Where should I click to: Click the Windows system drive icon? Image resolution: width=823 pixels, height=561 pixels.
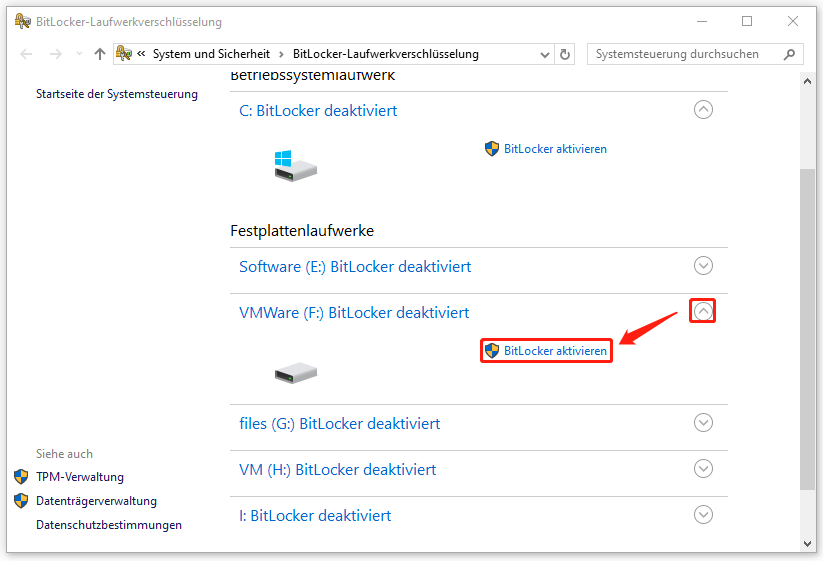296,166
